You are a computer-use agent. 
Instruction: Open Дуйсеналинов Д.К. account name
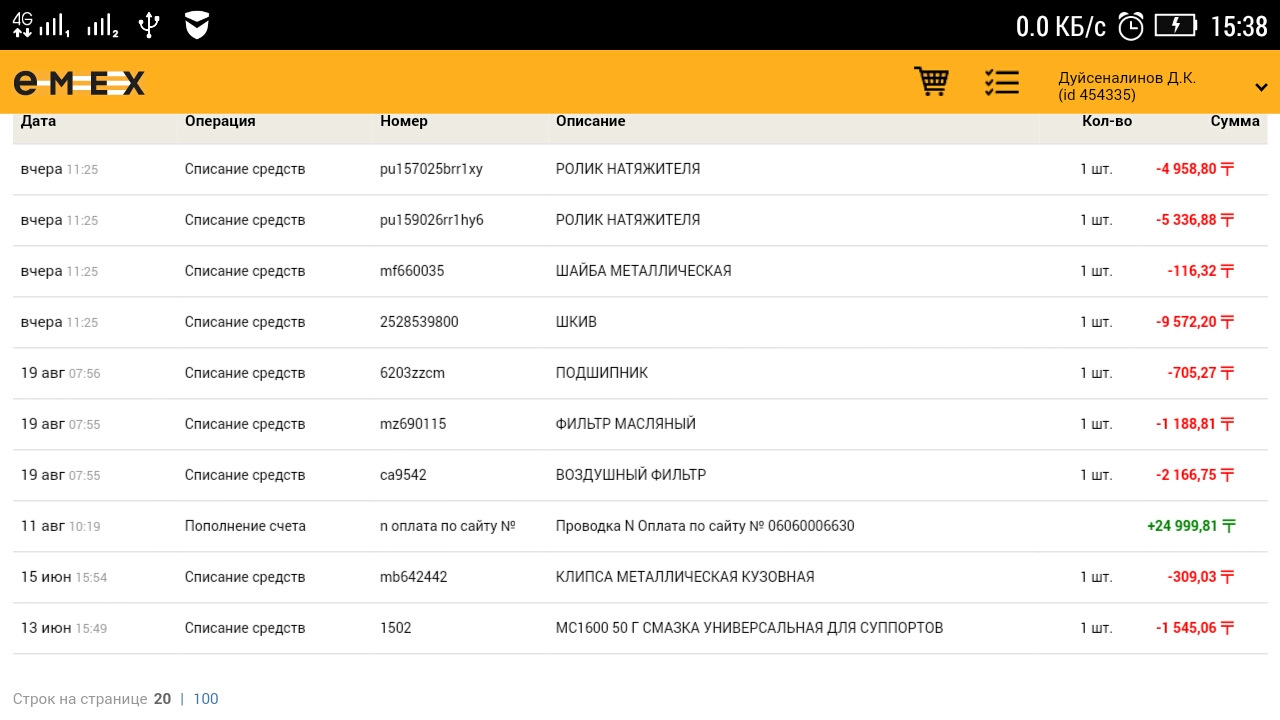[x=1127, y=78]
